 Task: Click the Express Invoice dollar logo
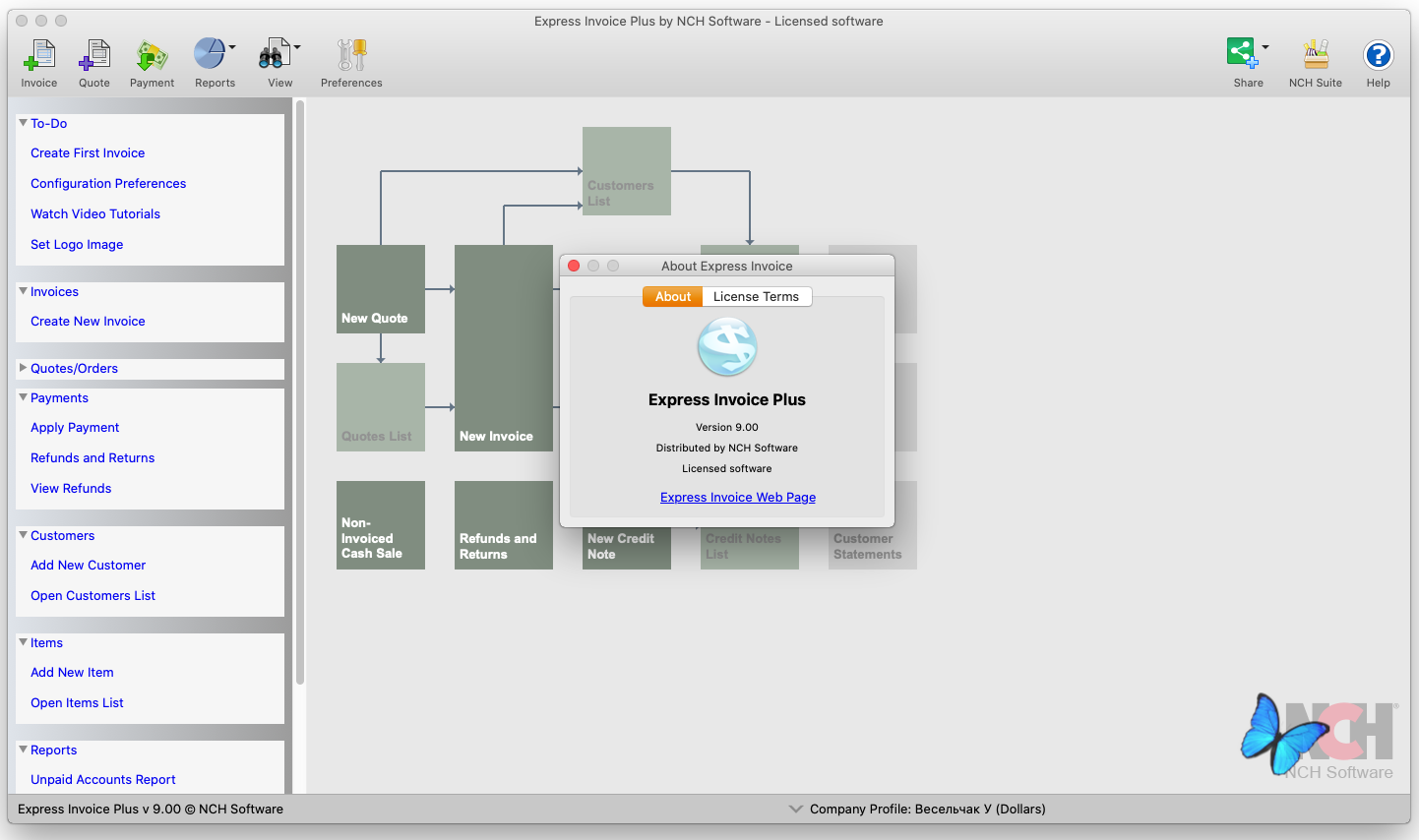tap(727, 347)
